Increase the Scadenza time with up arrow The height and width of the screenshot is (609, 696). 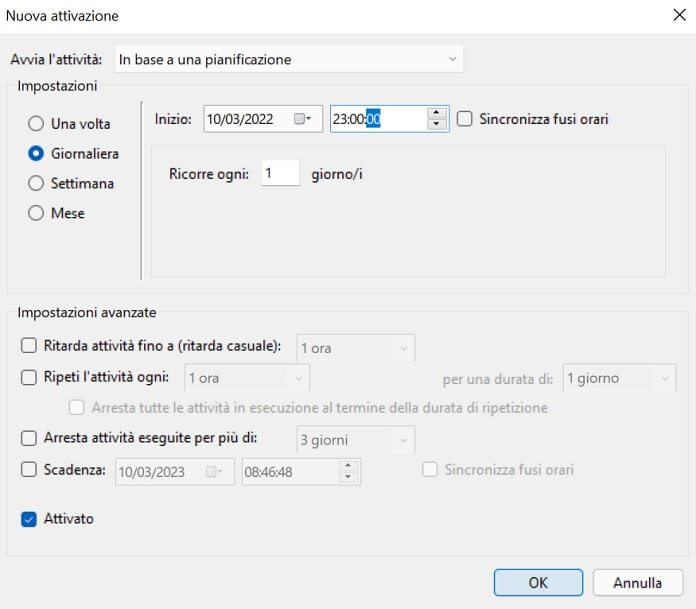coord(348,466)
